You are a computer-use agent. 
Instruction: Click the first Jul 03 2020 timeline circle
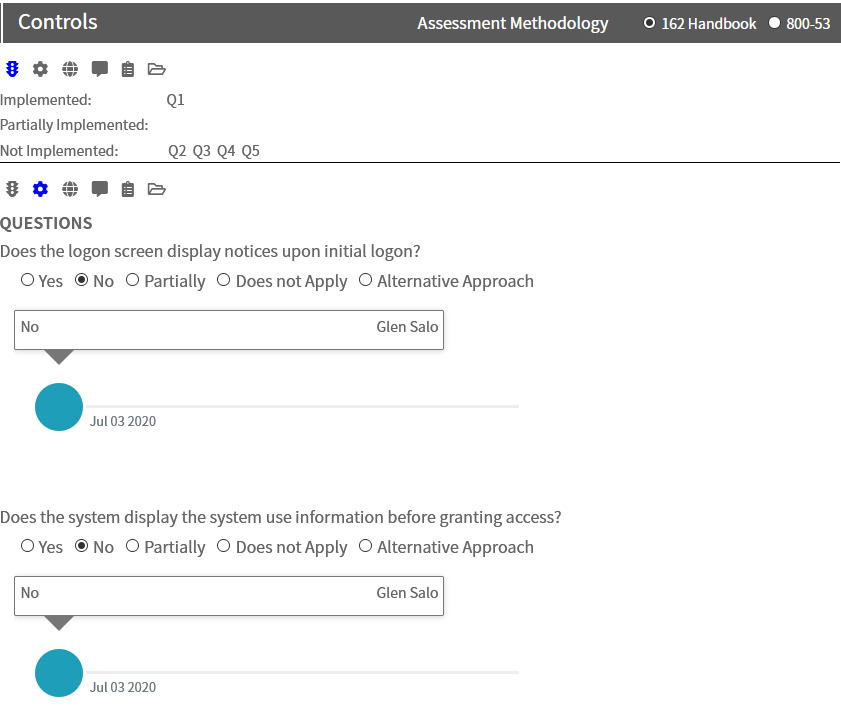click(x=59, y=407)
